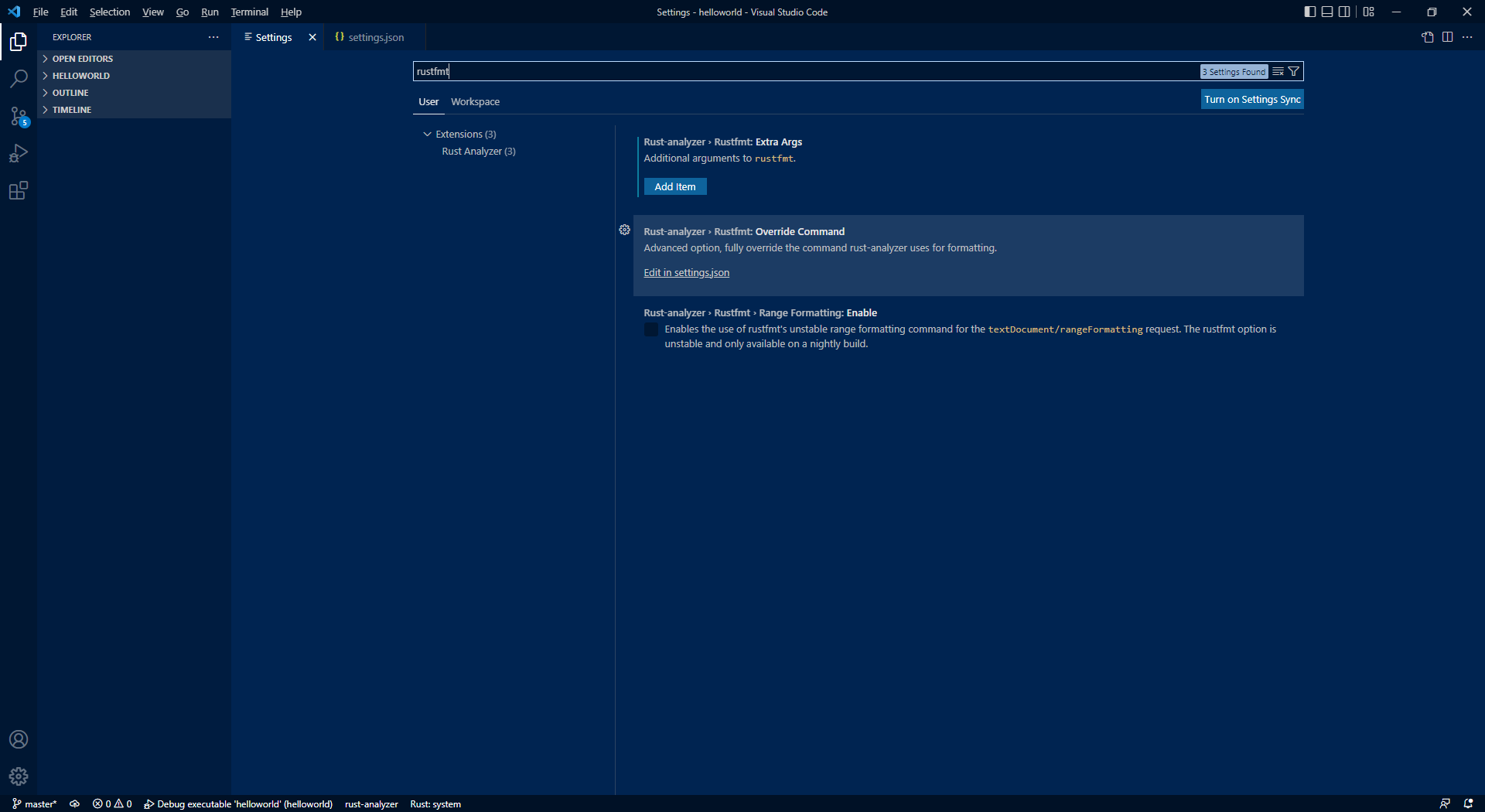This screenshot has height=812, width=1485.
Task: Click the master branch indicator in status bar
Action: click(35, 804)
